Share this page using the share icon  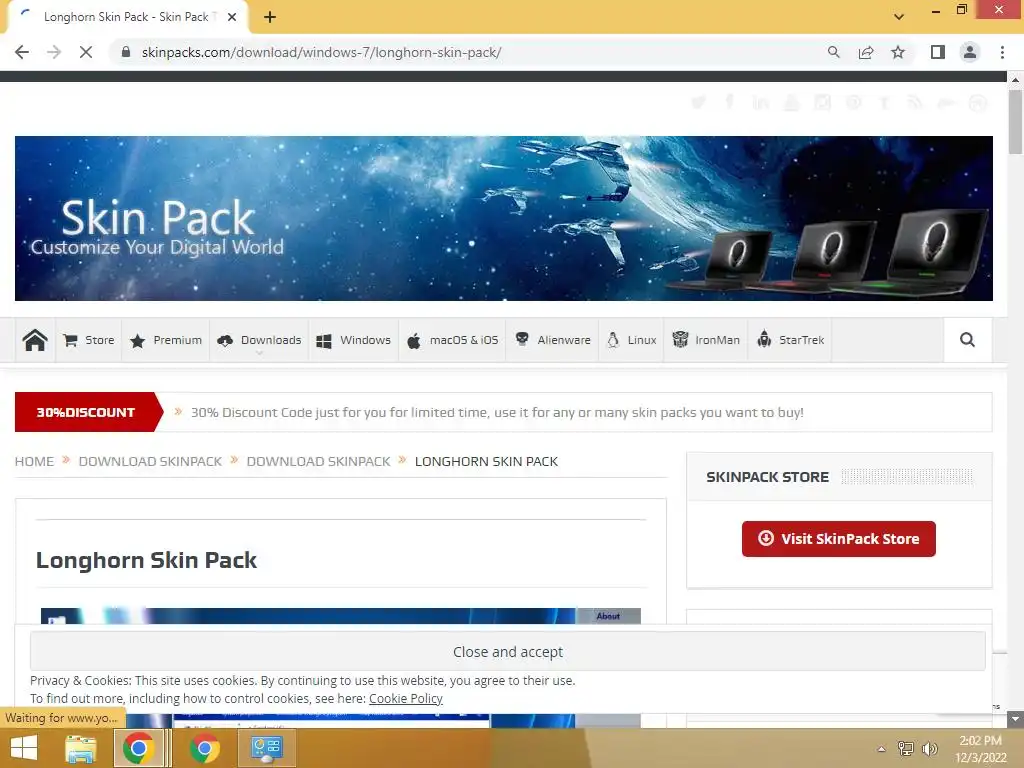(x=866, y=52)
